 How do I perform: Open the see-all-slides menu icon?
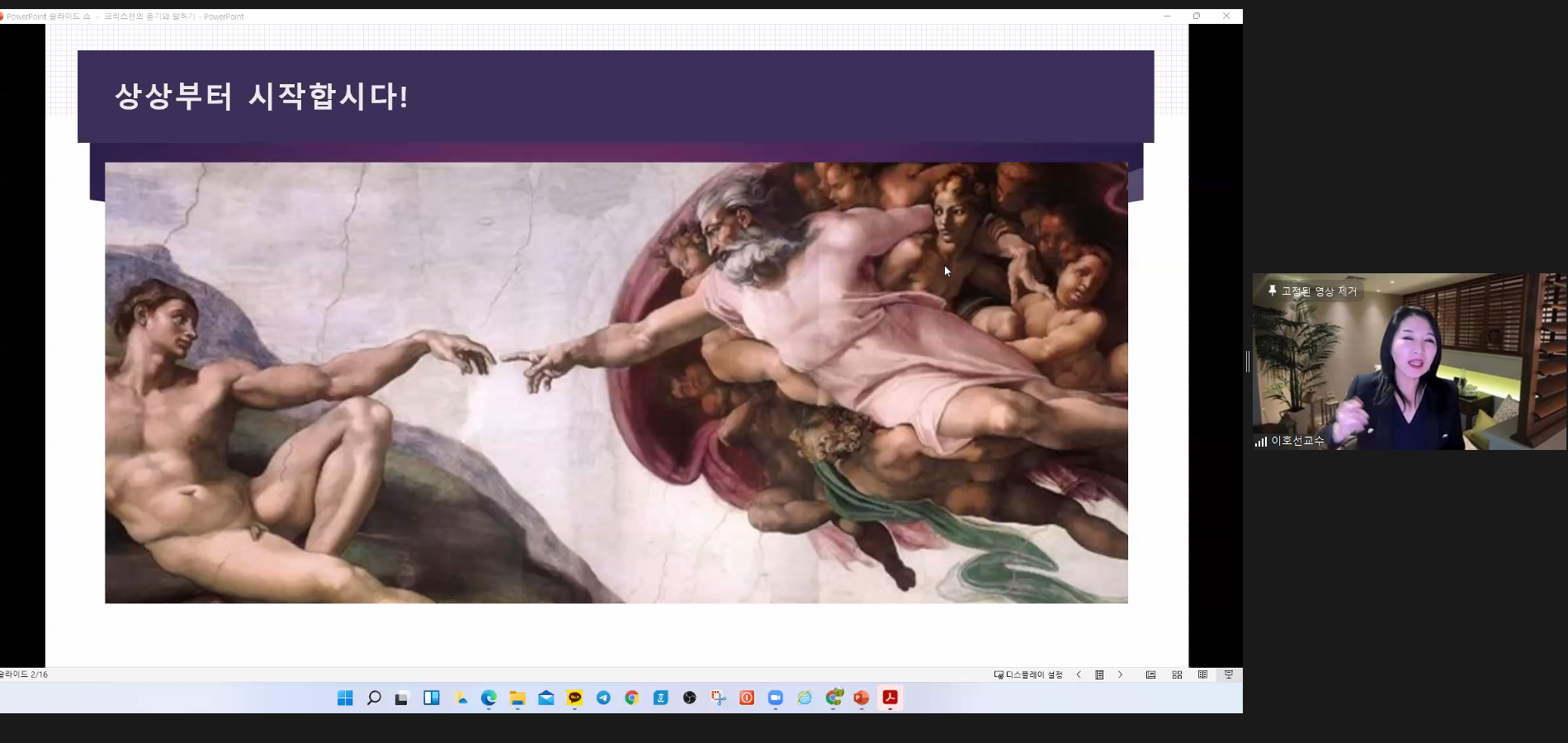coord(1099,674)
